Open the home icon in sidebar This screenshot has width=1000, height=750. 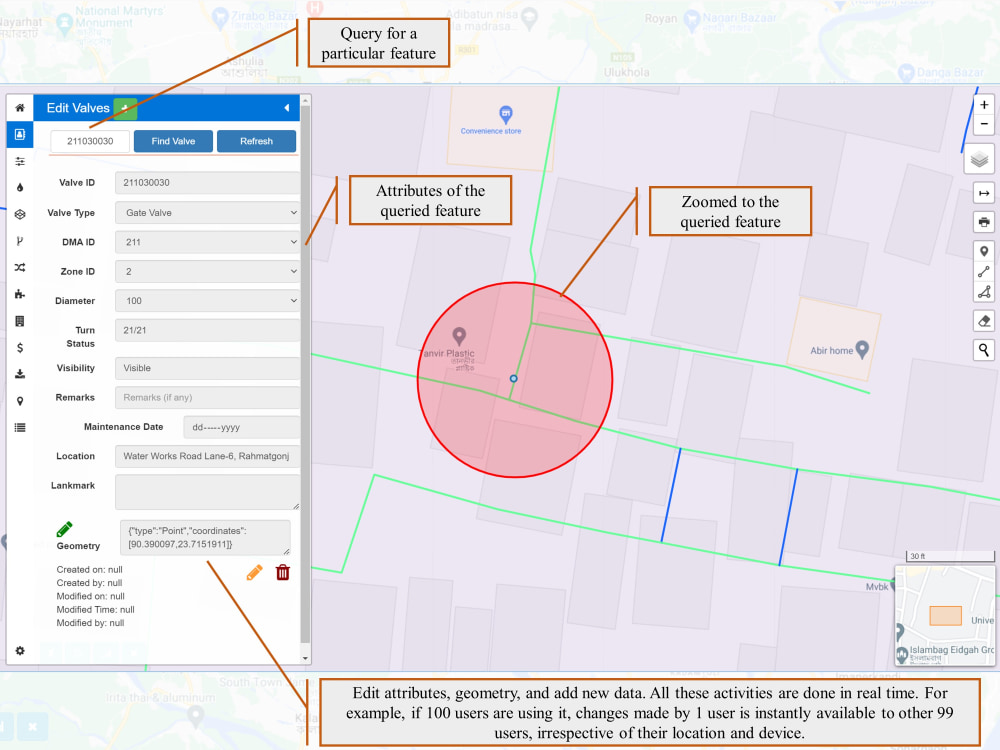(20, 108)
